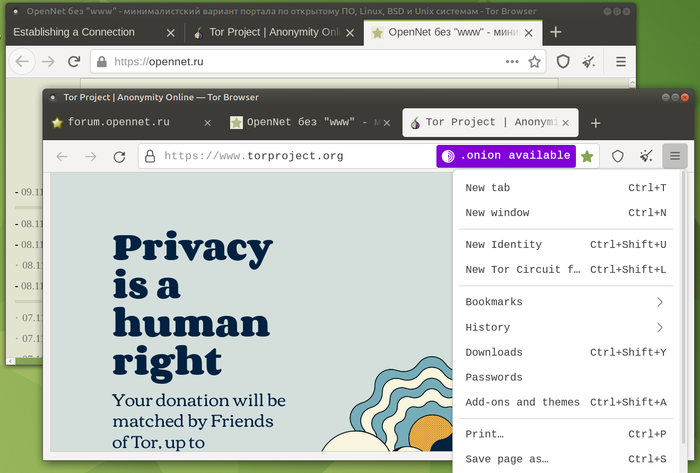The image size is (700, 473).
Task: Close the Tor Project tab in front window
Action: [566, 123]
